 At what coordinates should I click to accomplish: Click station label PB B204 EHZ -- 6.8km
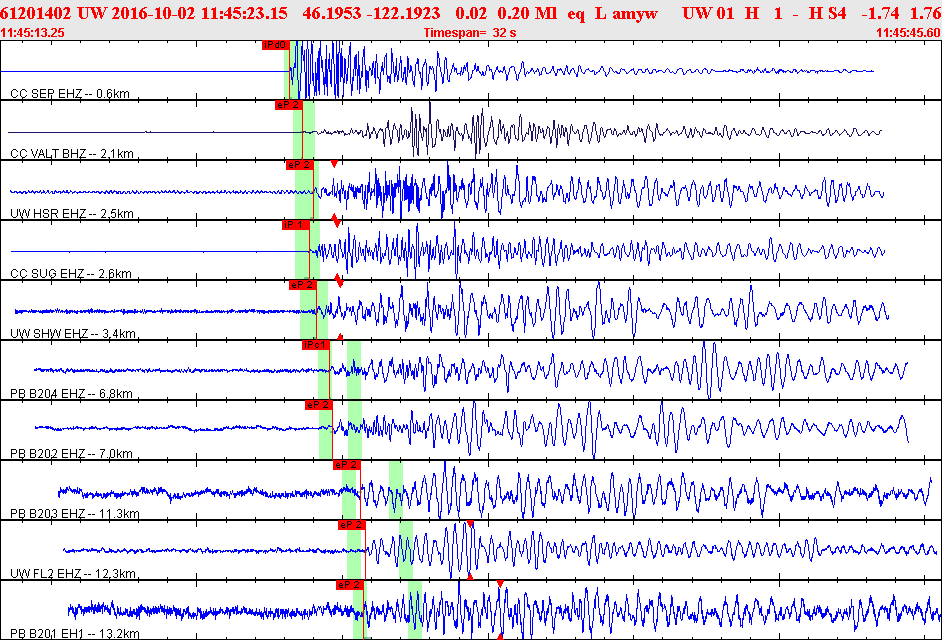pyautogui.click(x=71, y=394)
